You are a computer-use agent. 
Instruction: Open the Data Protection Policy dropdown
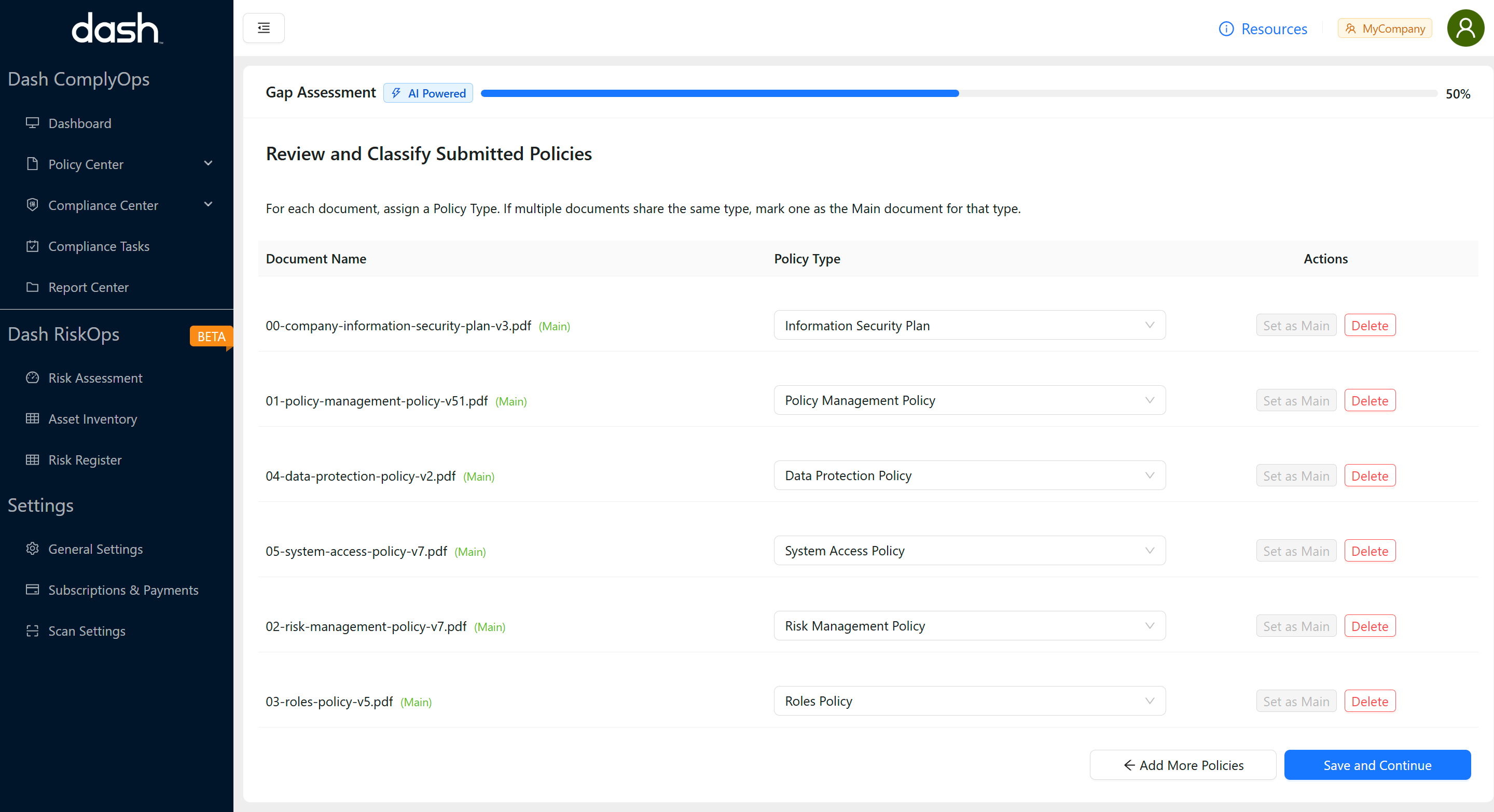click(969, 475)
